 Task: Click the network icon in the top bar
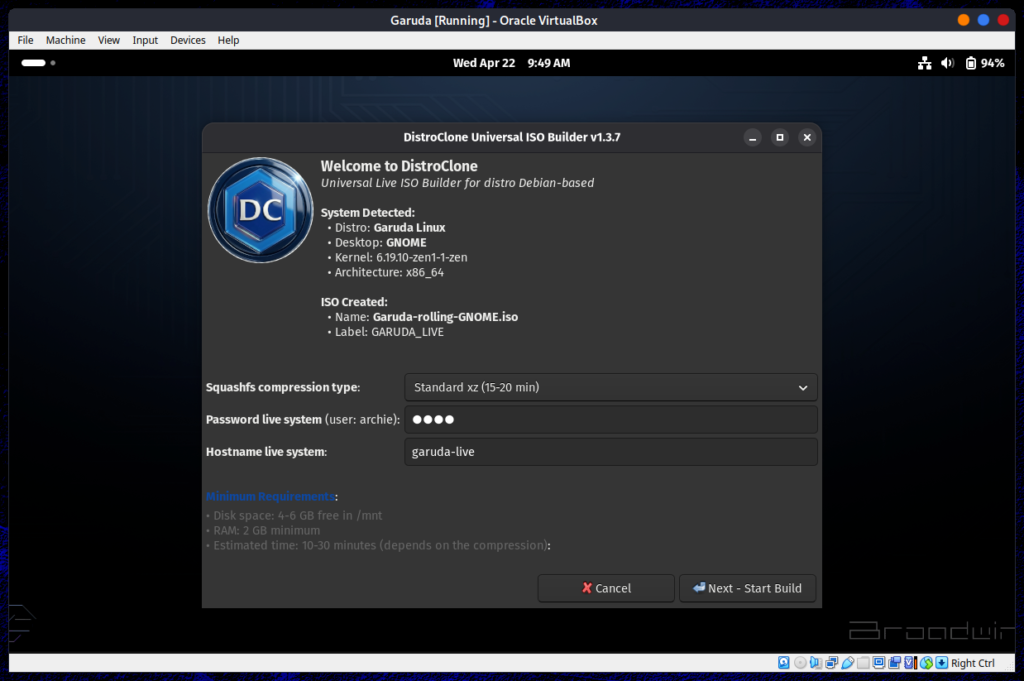[x=923, y=62]
